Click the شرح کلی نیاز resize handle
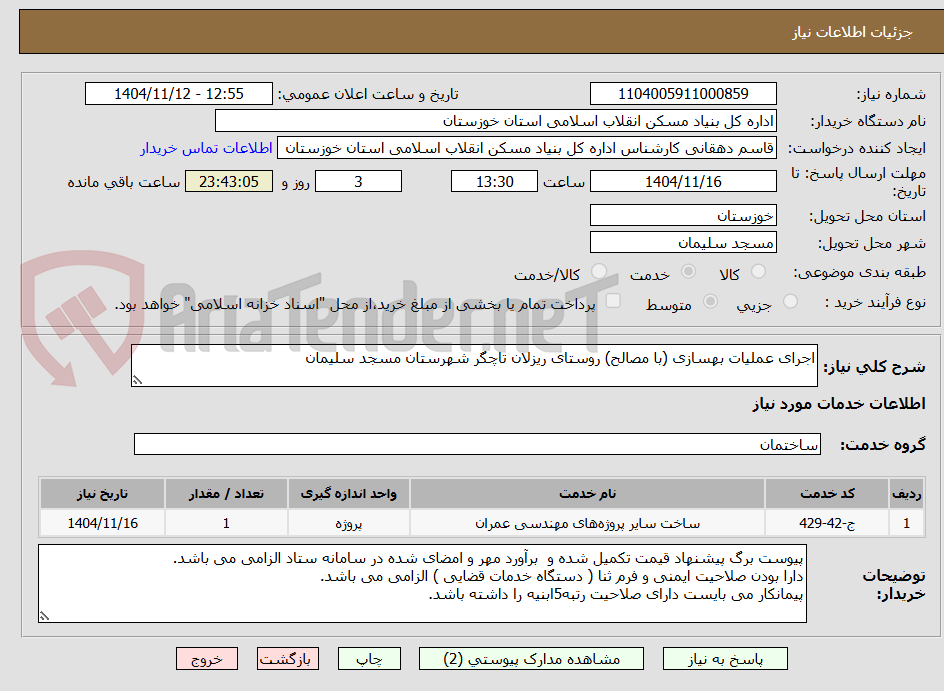 tap(137, 380)
